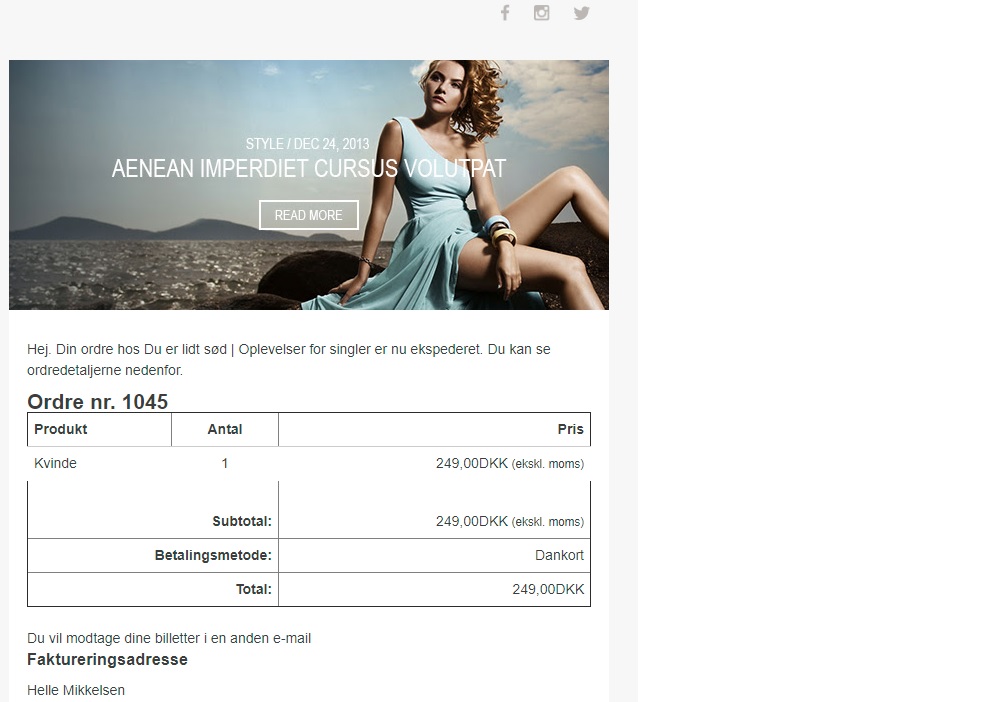Click the Antal column header
1008x702 pixels.
225,429
